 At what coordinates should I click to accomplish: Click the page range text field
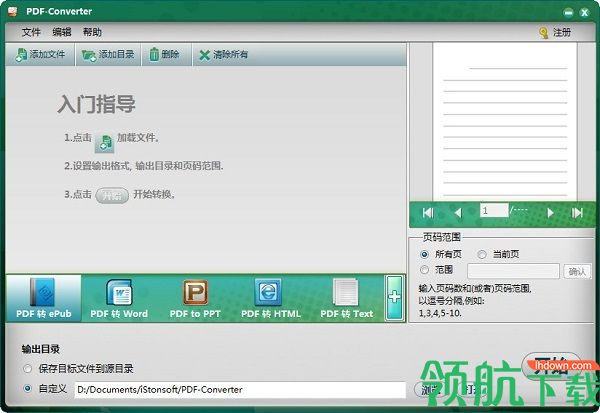(x=513, y=271)
